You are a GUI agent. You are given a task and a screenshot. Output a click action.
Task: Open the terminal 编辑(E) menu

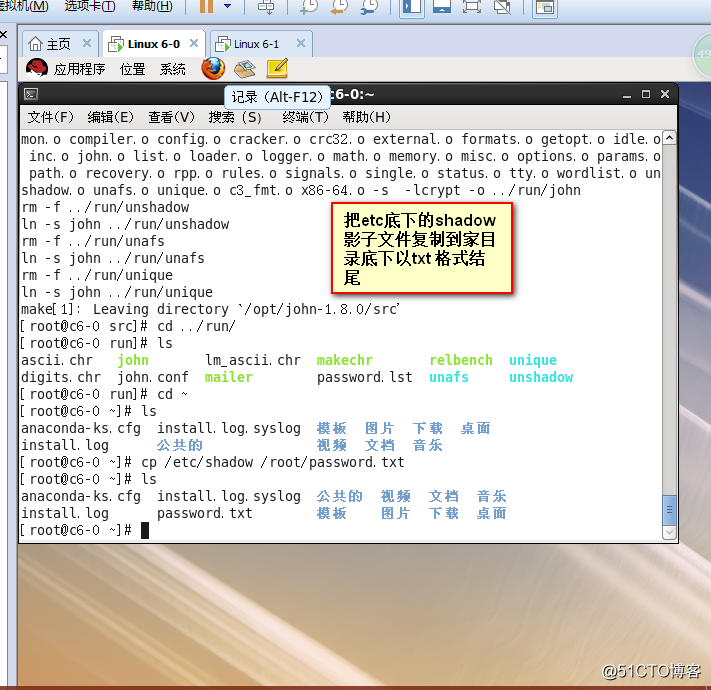pos(111,117)
